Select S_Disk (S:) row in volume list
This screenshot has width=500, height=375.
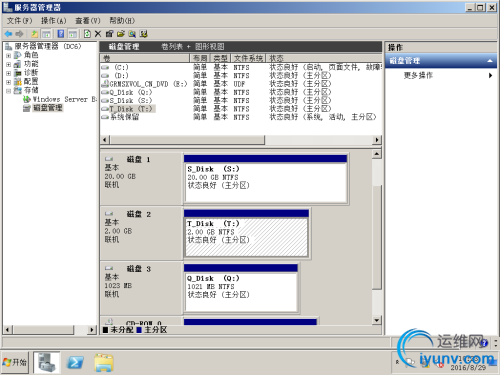coord(241,101)
